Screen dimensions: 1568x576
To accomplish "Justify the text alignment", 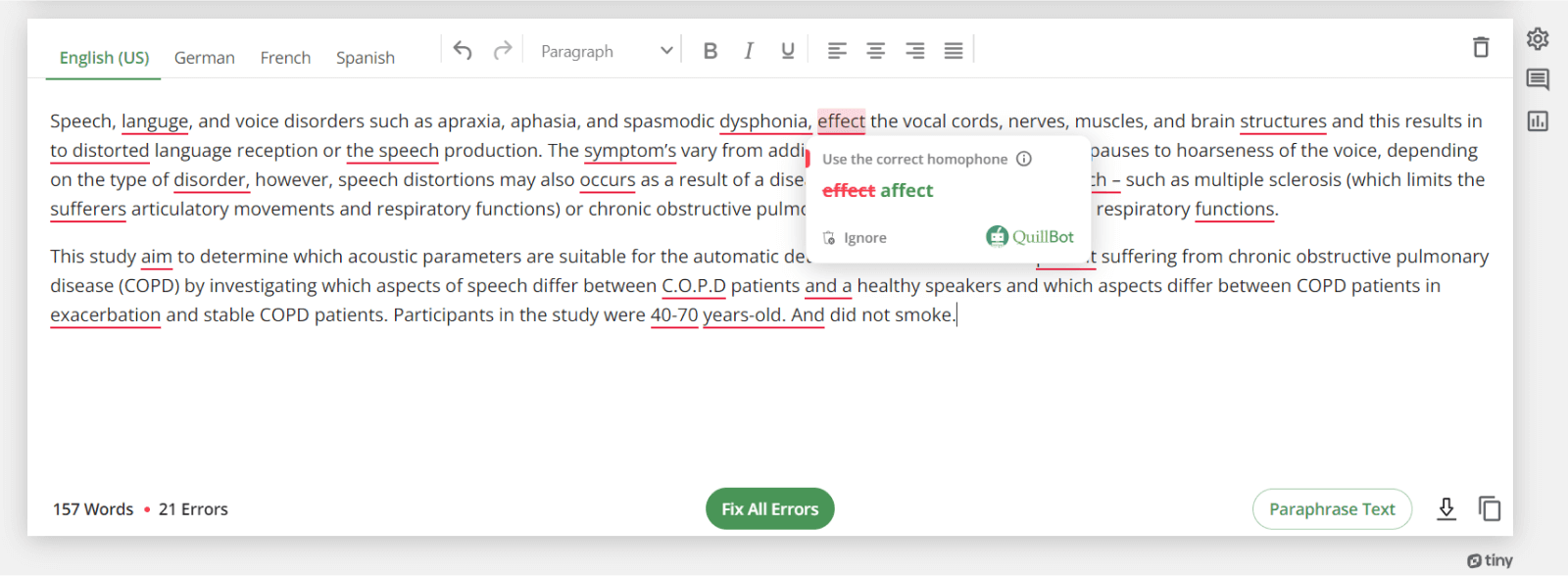I will tap(954, 51).
